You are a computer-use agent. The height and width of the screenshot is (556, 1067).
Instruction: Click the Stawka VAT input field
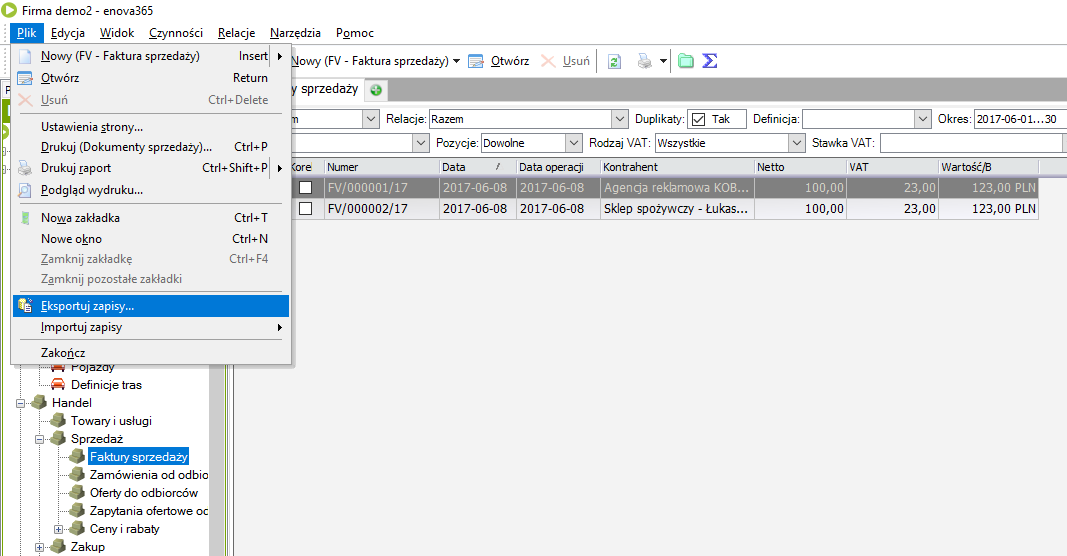coord(970,143)
